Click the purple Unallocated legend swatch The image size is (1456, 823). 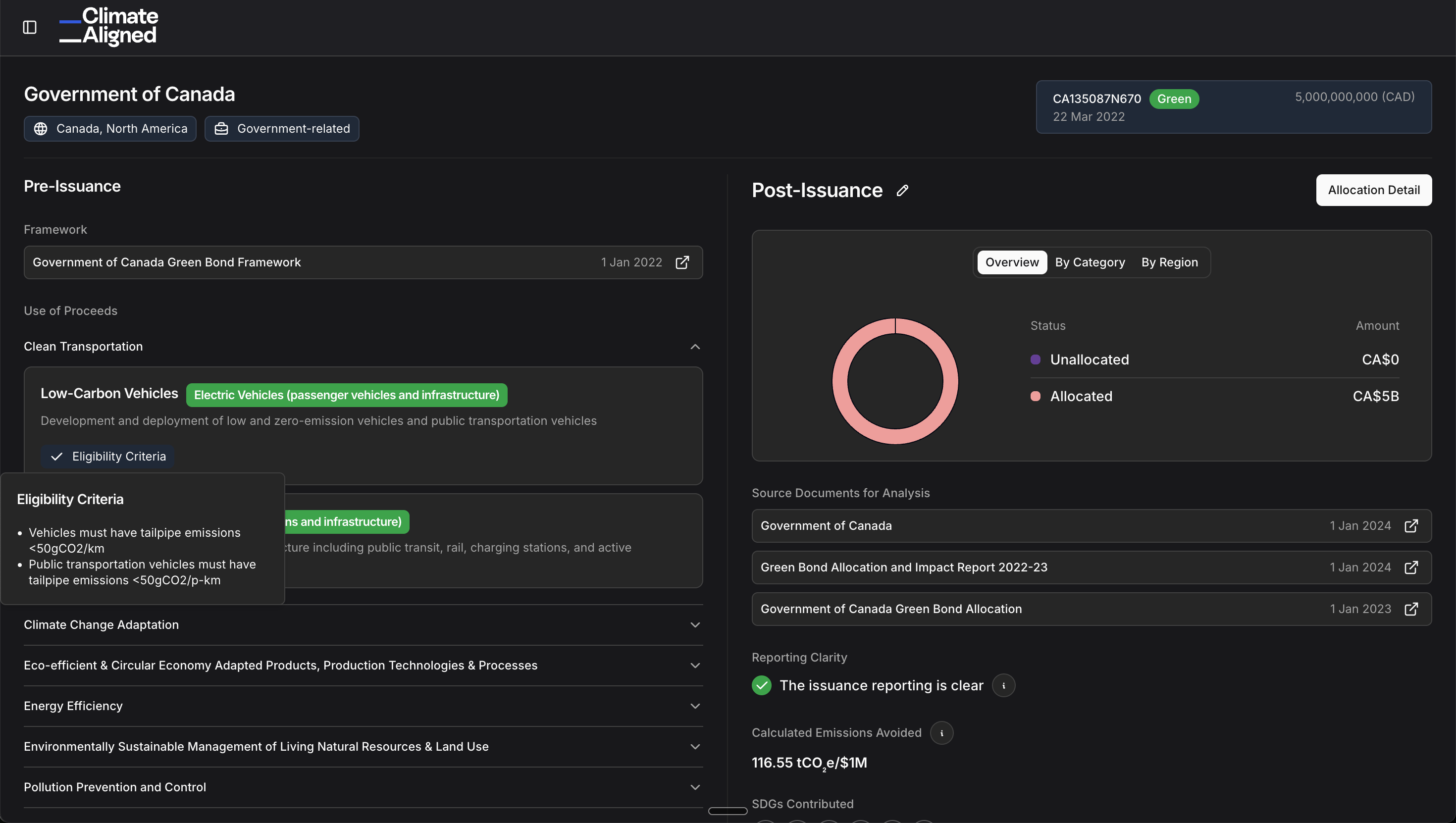click(x=1036, y=360)
